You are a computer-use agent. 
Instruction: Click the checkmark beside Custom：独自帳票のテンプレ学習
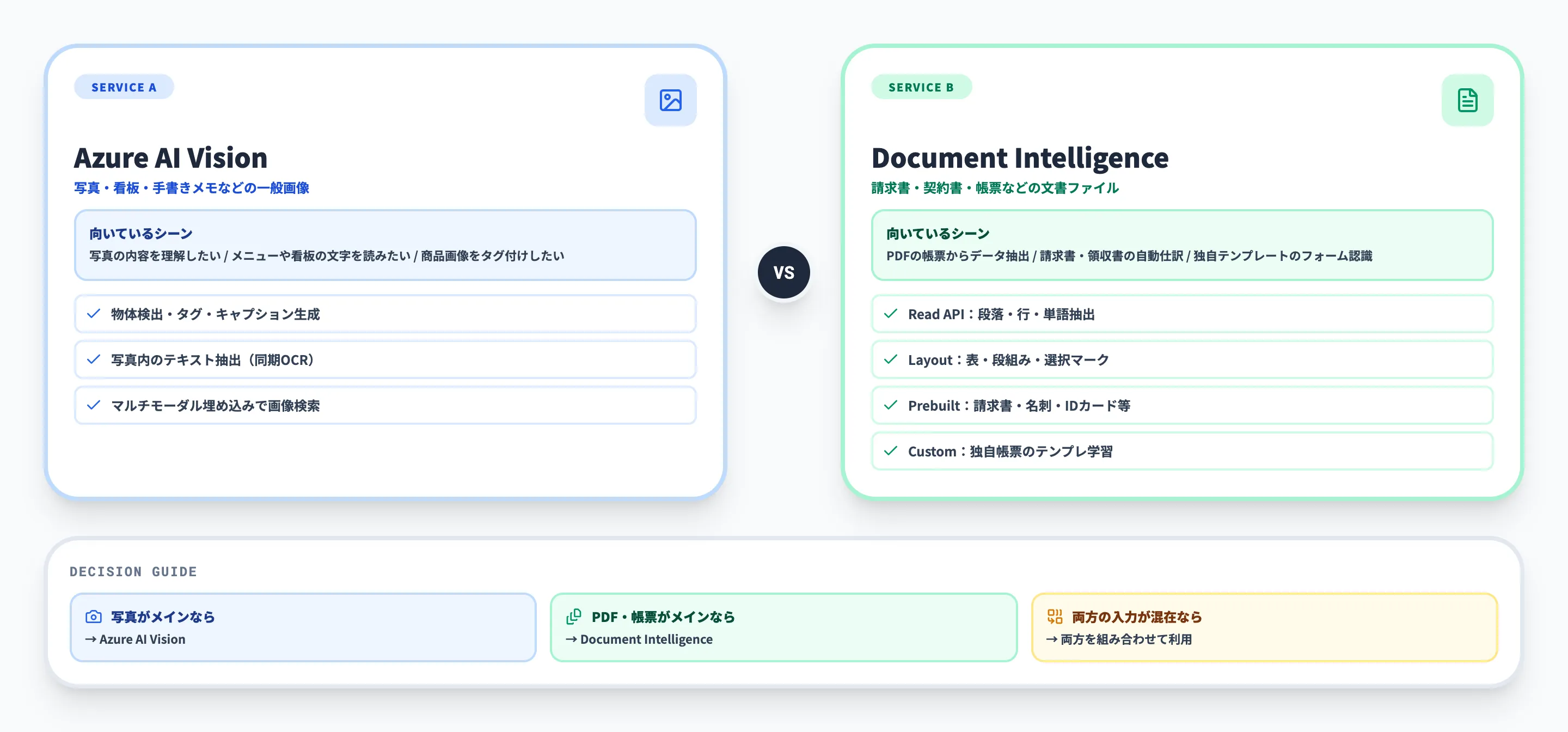point(891,452)
